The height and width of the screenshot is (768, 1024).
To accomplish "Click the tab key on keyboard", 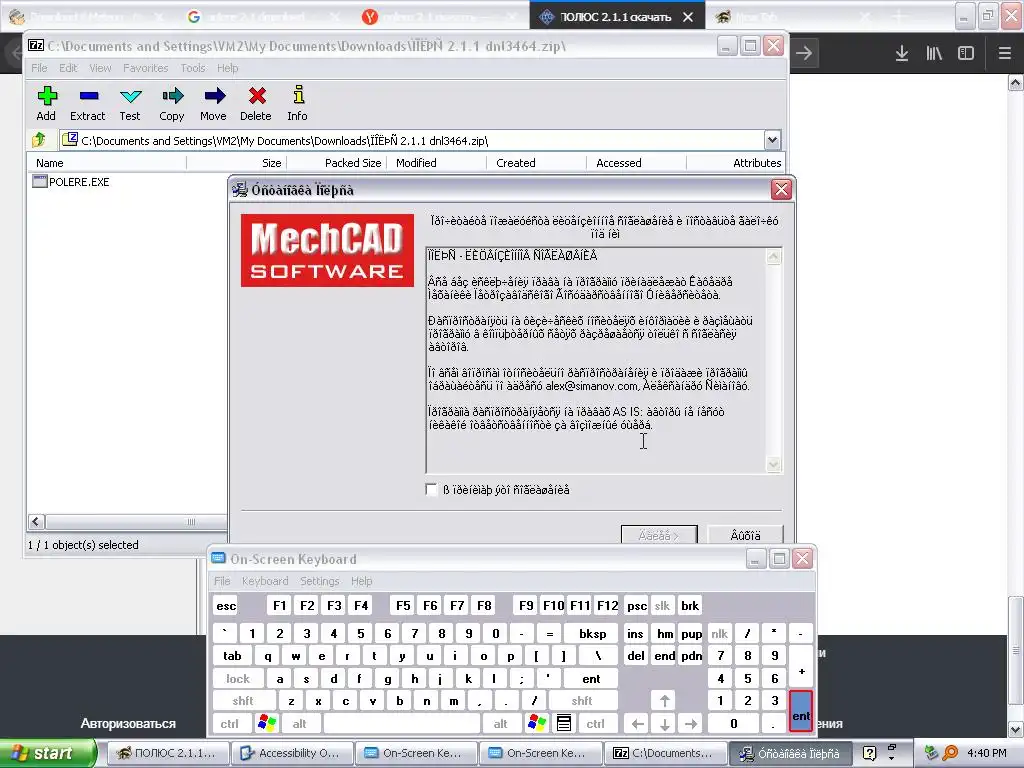I will (232, 656).
